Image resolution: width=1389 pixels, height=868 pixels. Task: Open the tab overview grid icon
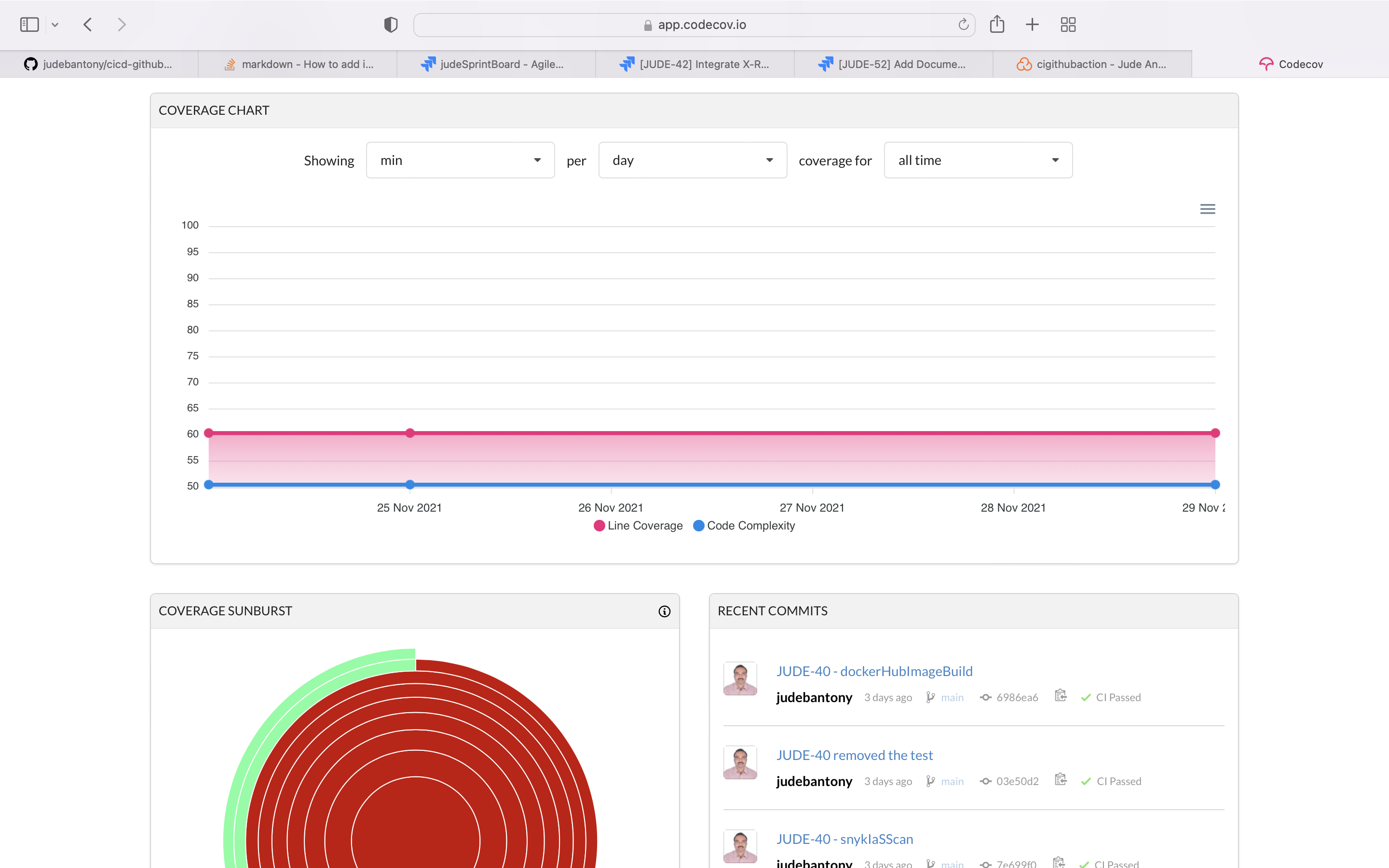pyautogui.click(x=1068, y=25)
